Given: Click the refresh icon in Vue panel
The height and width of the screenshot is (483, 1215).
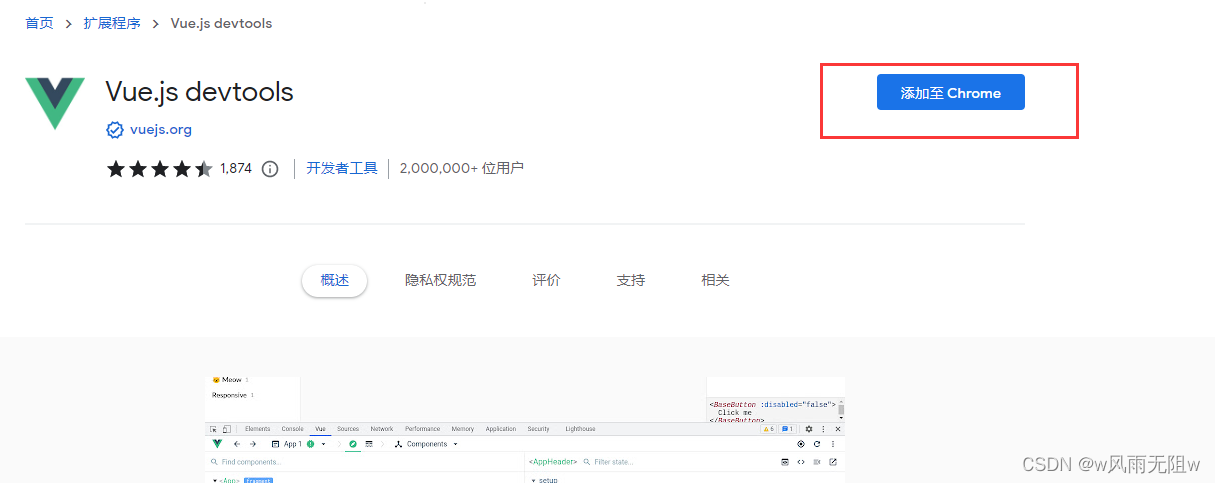Looking at the screenshot, I should (x=817, y=444).
